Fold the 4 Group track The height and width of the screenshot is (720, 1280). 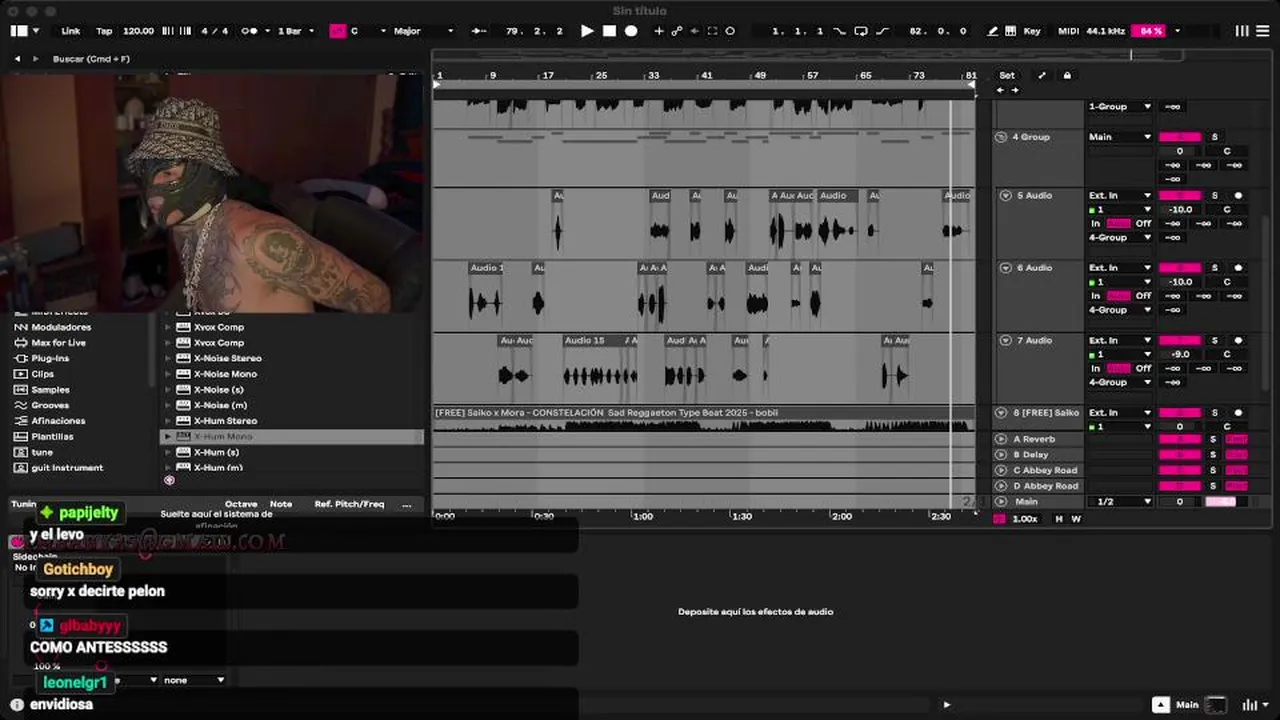click(x=1001, y=137)
